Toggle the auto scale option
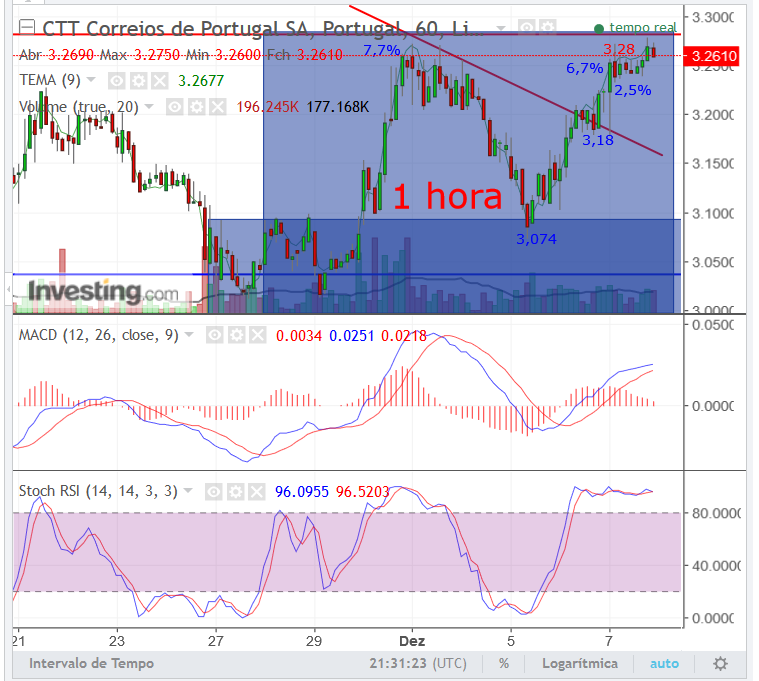Image resolution: width=759 pixels, height=681 pixels. coord(664,663)
